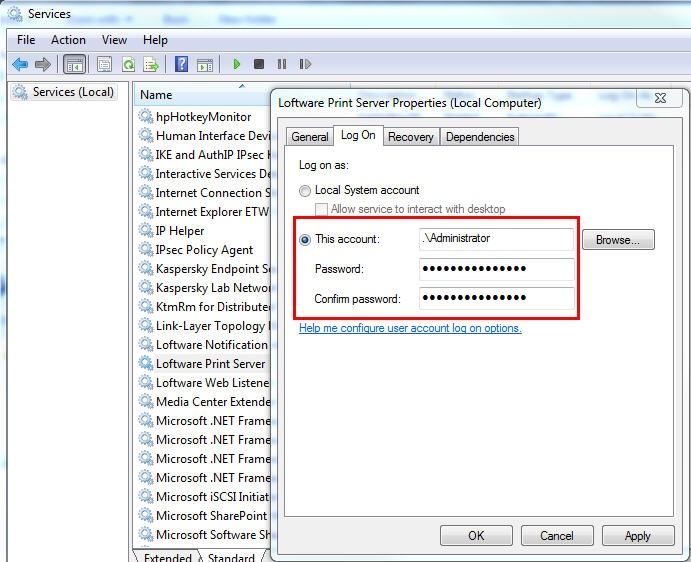Open the Help question-mark toolbar icon

click(182, 64)
